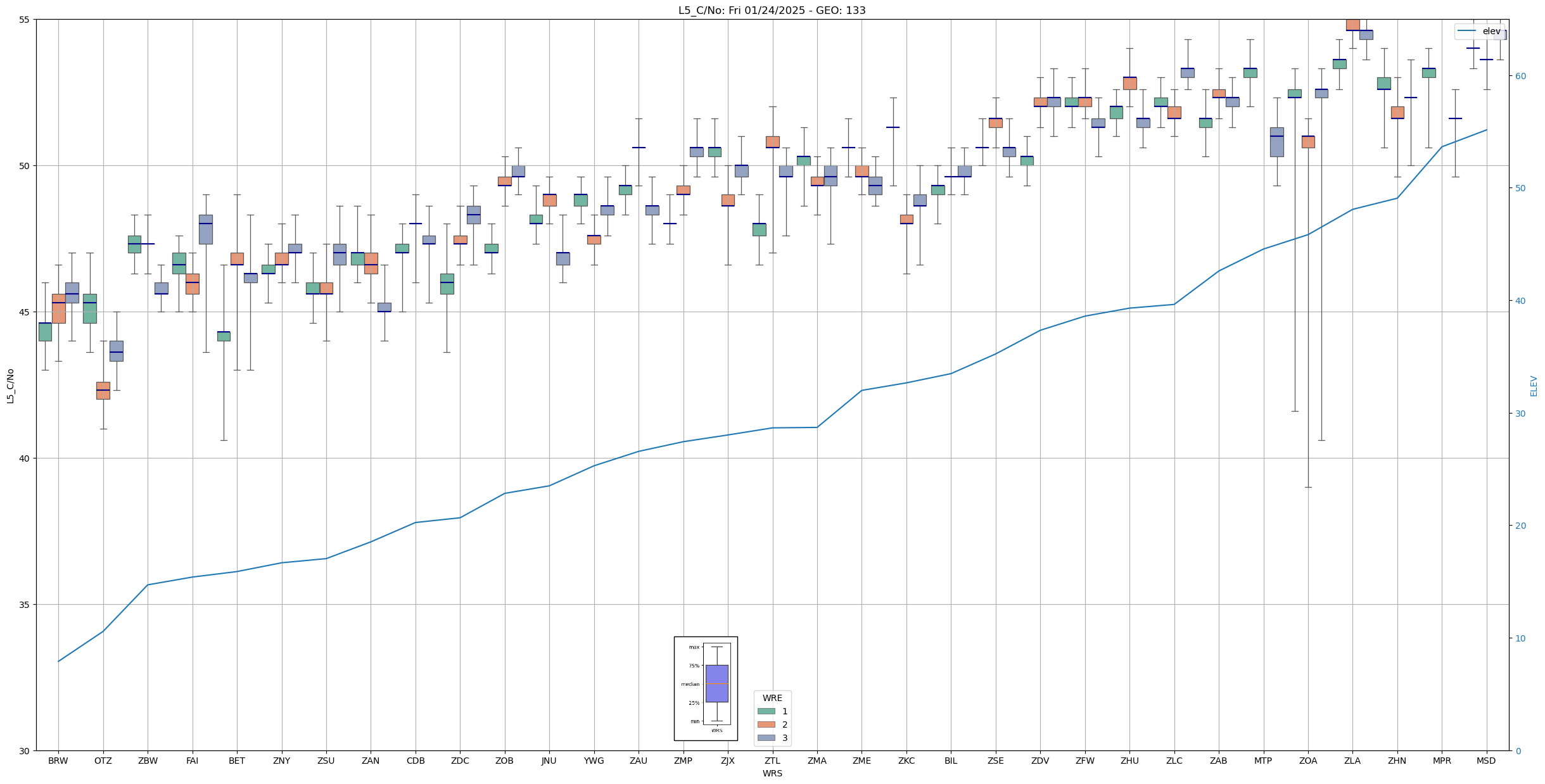Click the JNU x-axis tick label
Image resolution: width=1545 pixels, height=784 pixels.
549,761
